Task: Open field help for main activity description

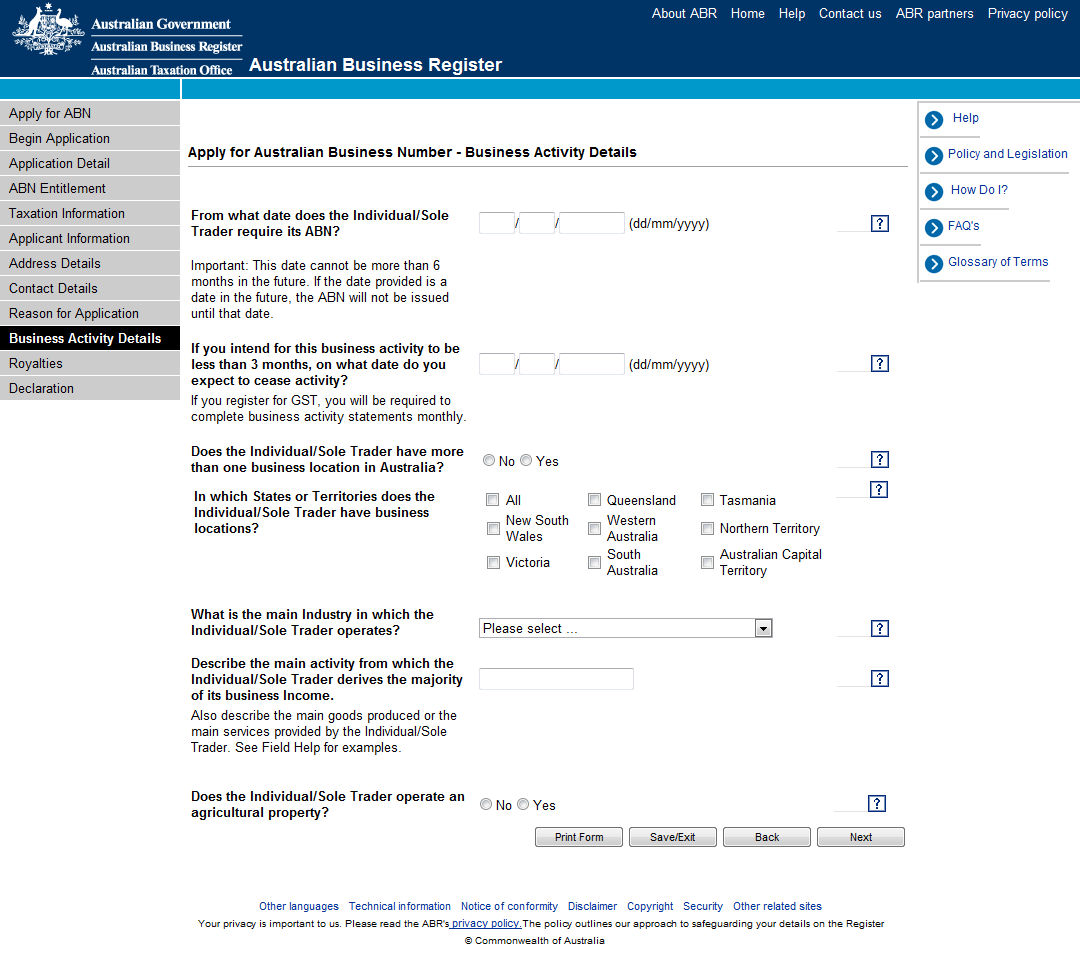Action: coord(879,679)
